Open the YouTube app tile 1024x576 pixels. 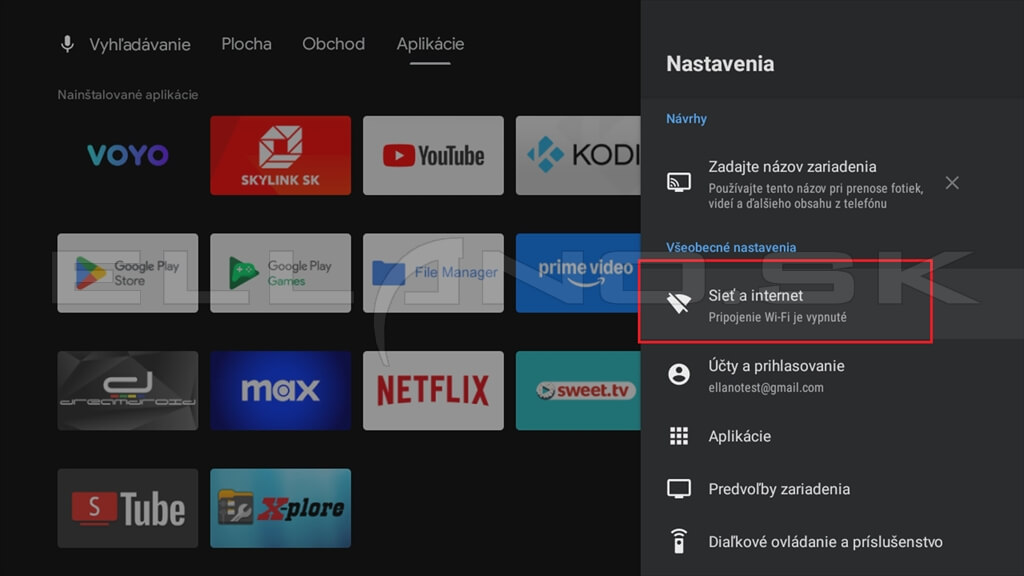(x=433, y=155)
